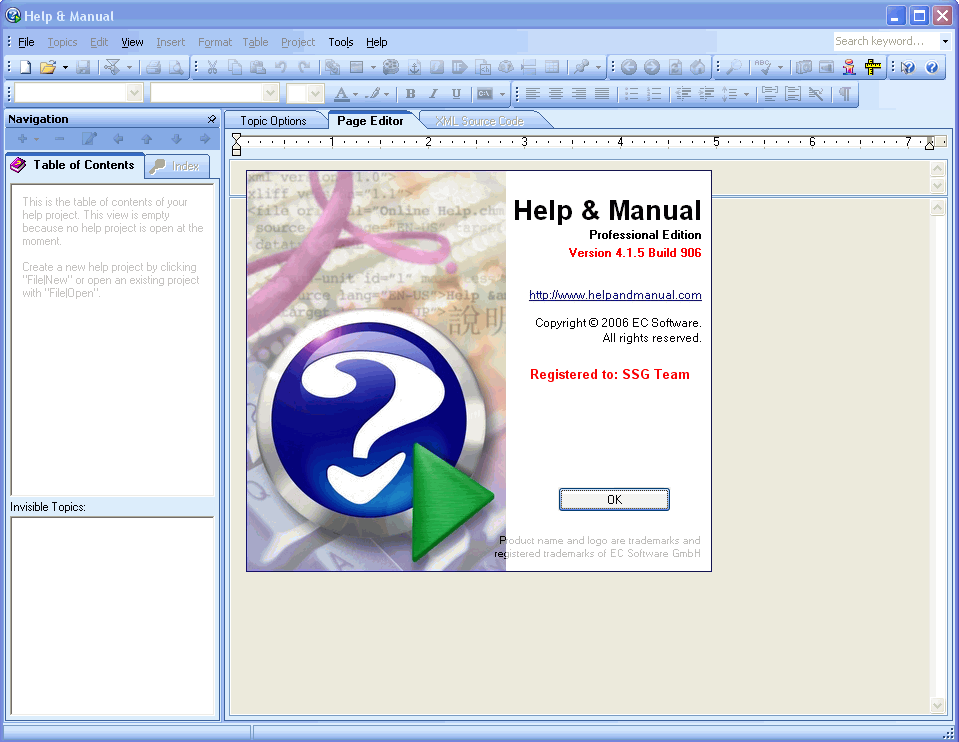The height and width of the screenshot is (742, 959).
Task: Click the Redo arrow icon
Action: point(303,67)
